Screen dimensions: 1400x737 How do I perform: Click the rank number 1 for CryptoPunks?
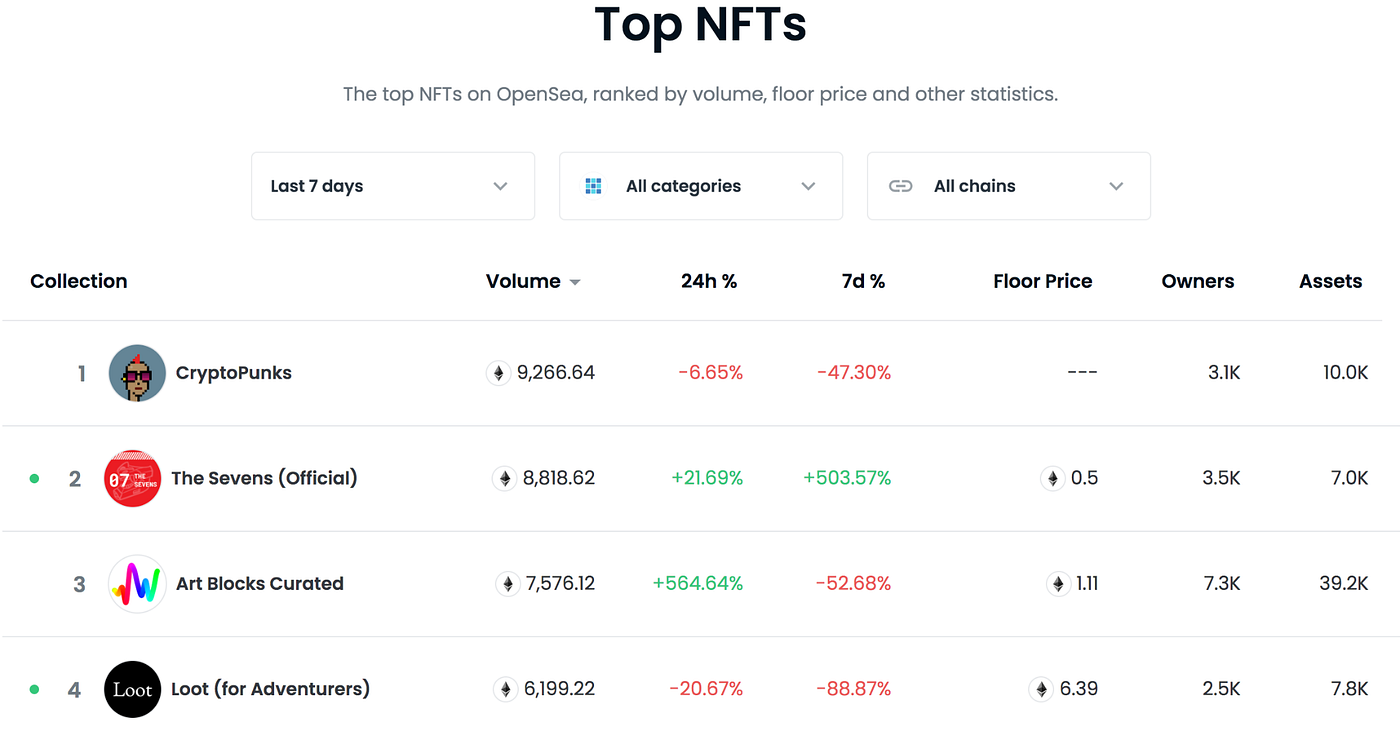(x=82, y=374)
